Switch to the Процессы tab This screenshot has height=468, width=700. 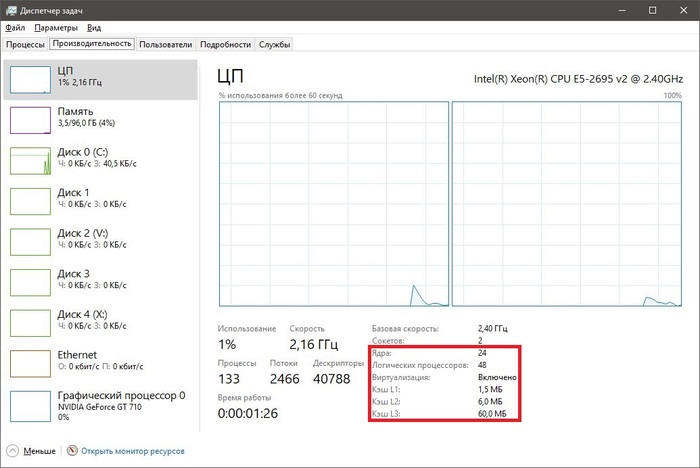click(x=25, y=45)
